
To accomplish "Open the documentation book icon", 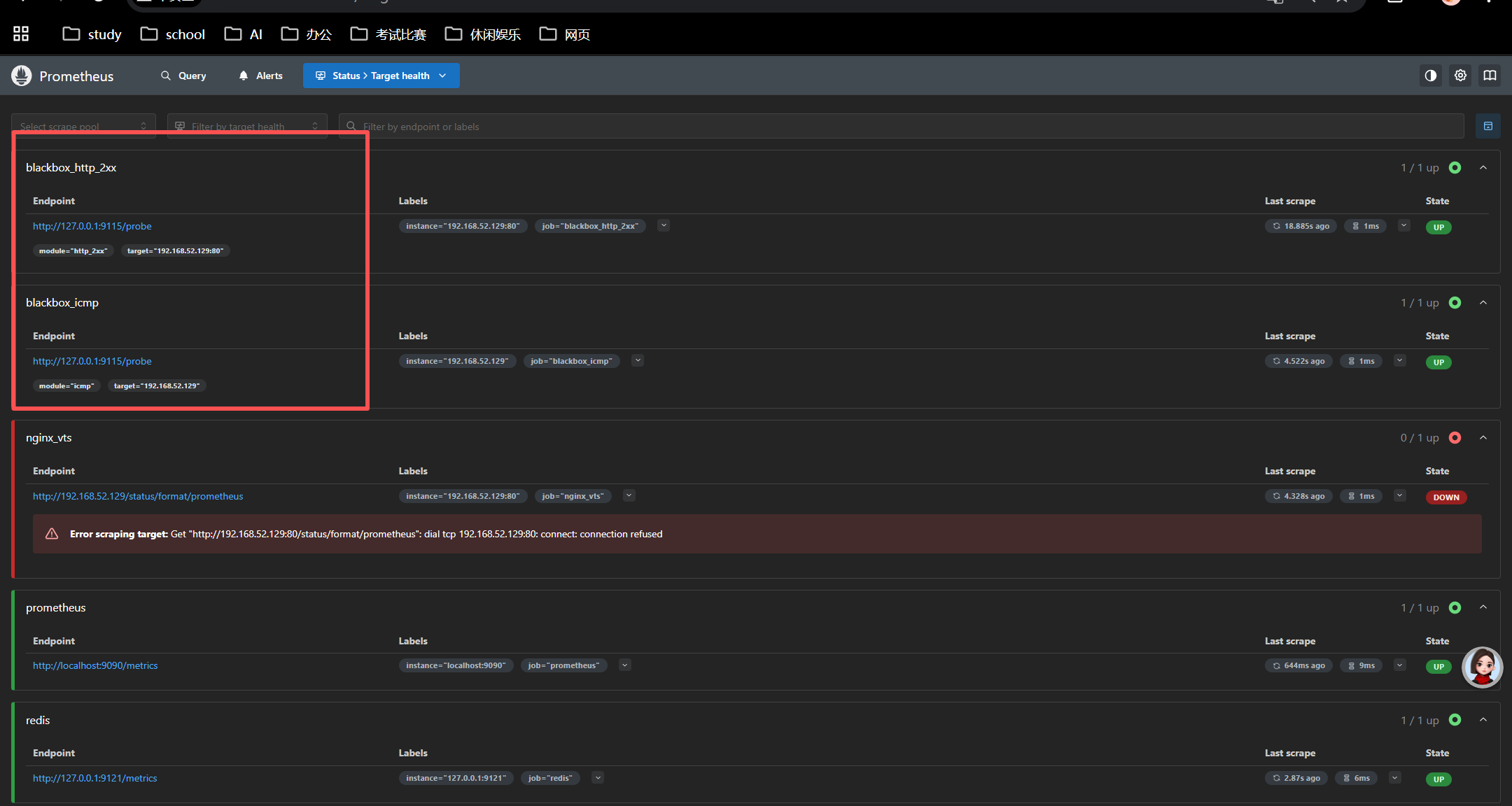I will [x=1490, y=76].
